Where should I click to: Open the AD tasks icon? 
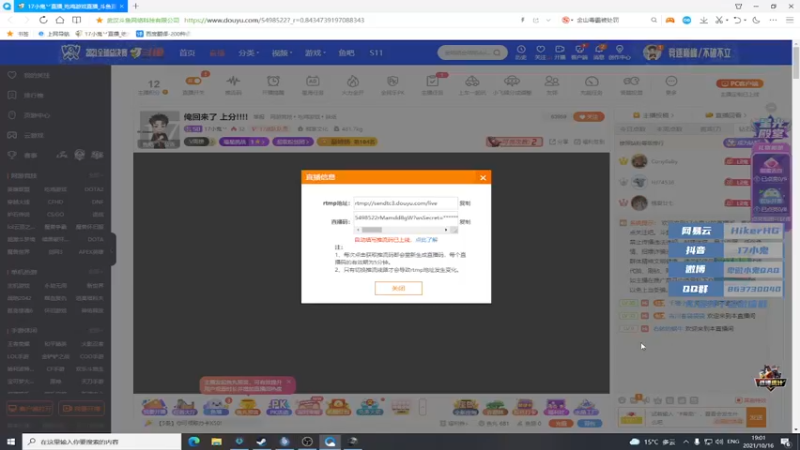[x=312, y=85]
